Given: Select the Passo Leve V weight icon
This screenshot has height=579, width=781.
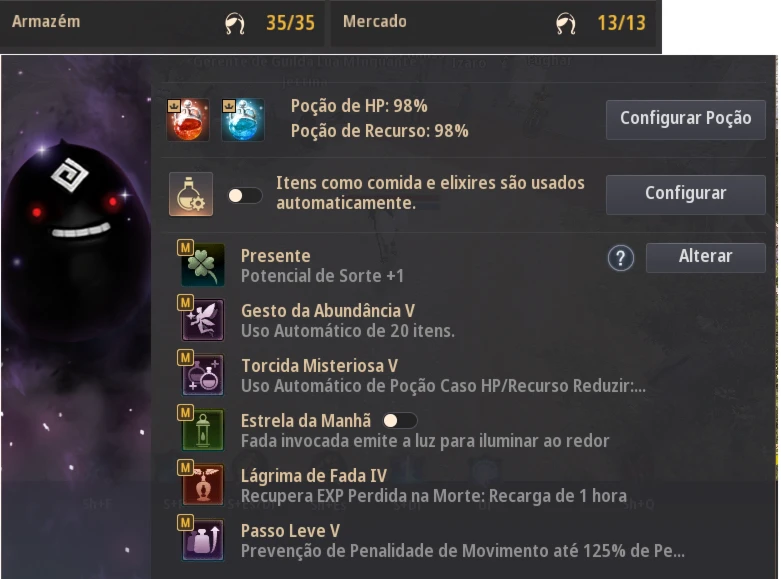Looking at the screenshot, I should 203,540.
